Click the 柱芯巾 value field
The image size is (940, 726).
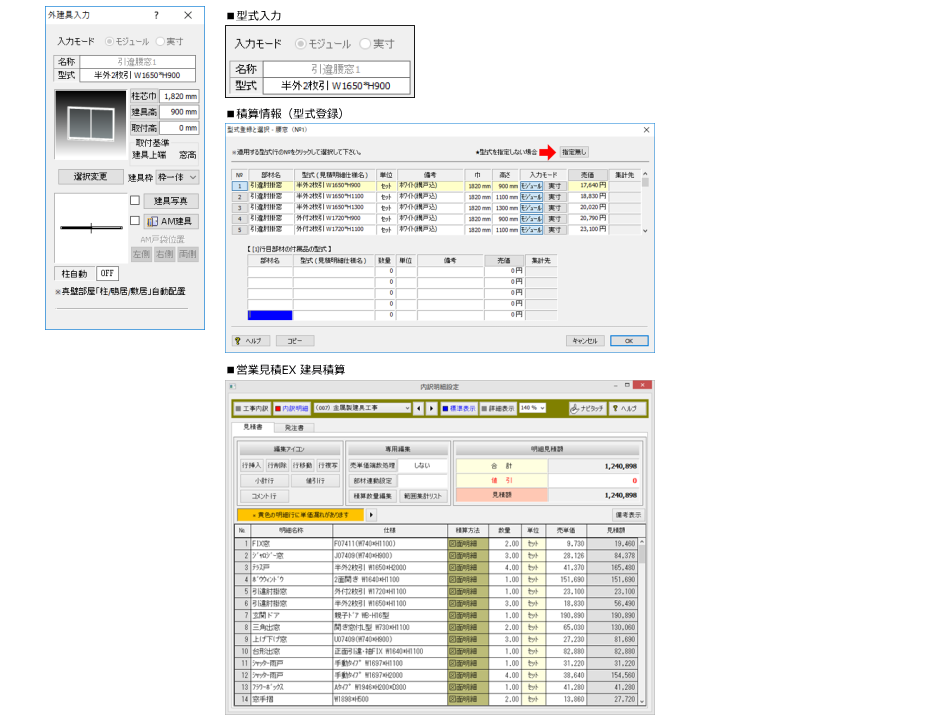[179, 96]
